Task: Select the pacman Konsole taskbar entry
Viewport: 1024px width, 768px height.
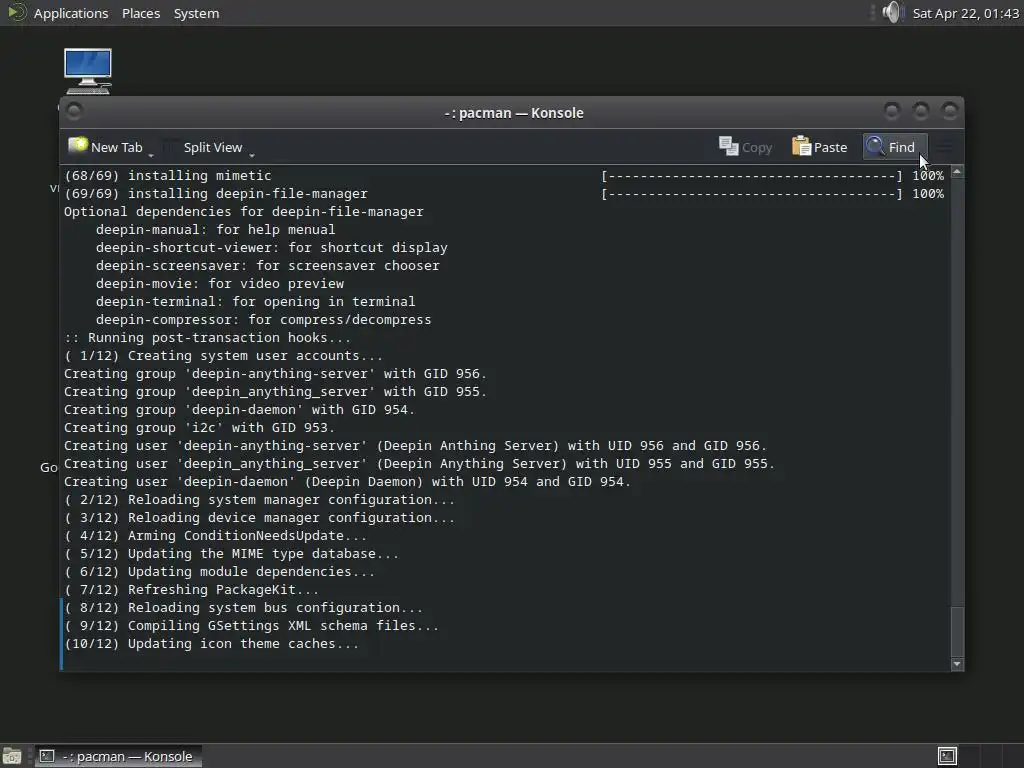Action: (x=118, y=756)
